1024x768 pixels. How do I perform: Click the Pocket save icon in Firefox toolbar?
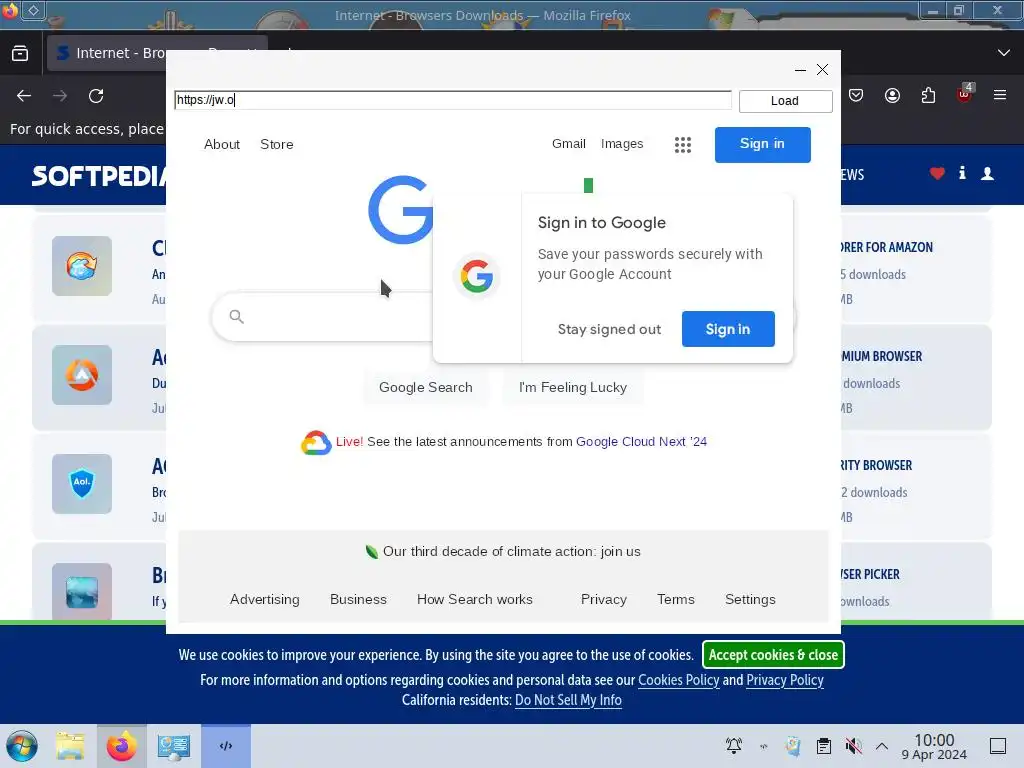(856, 96)
